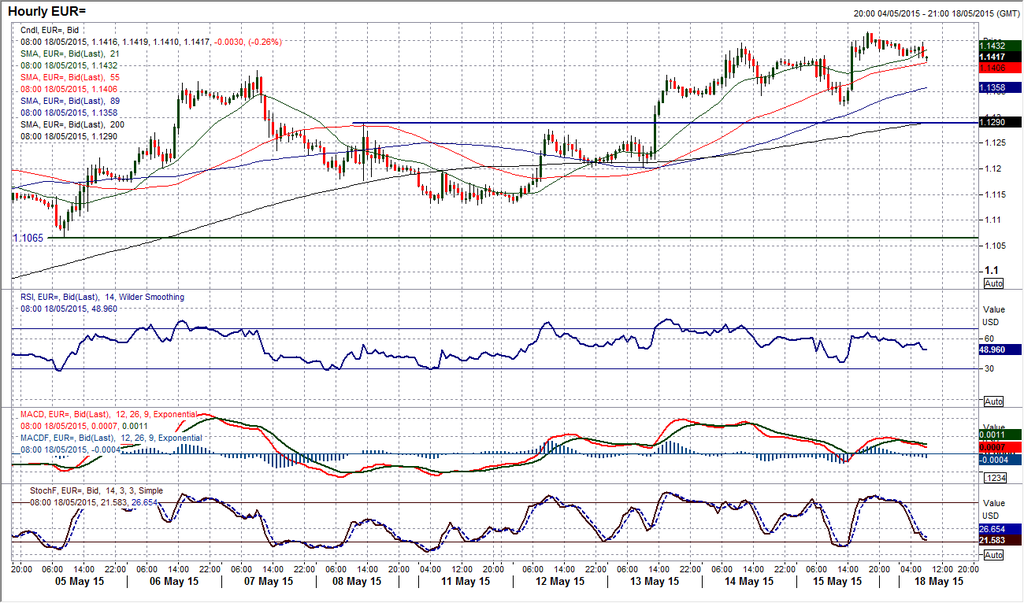The image size is (1024, 603).
Task: Click the green 0.0011 MACD value tag
Action: tap(1000, 435)
